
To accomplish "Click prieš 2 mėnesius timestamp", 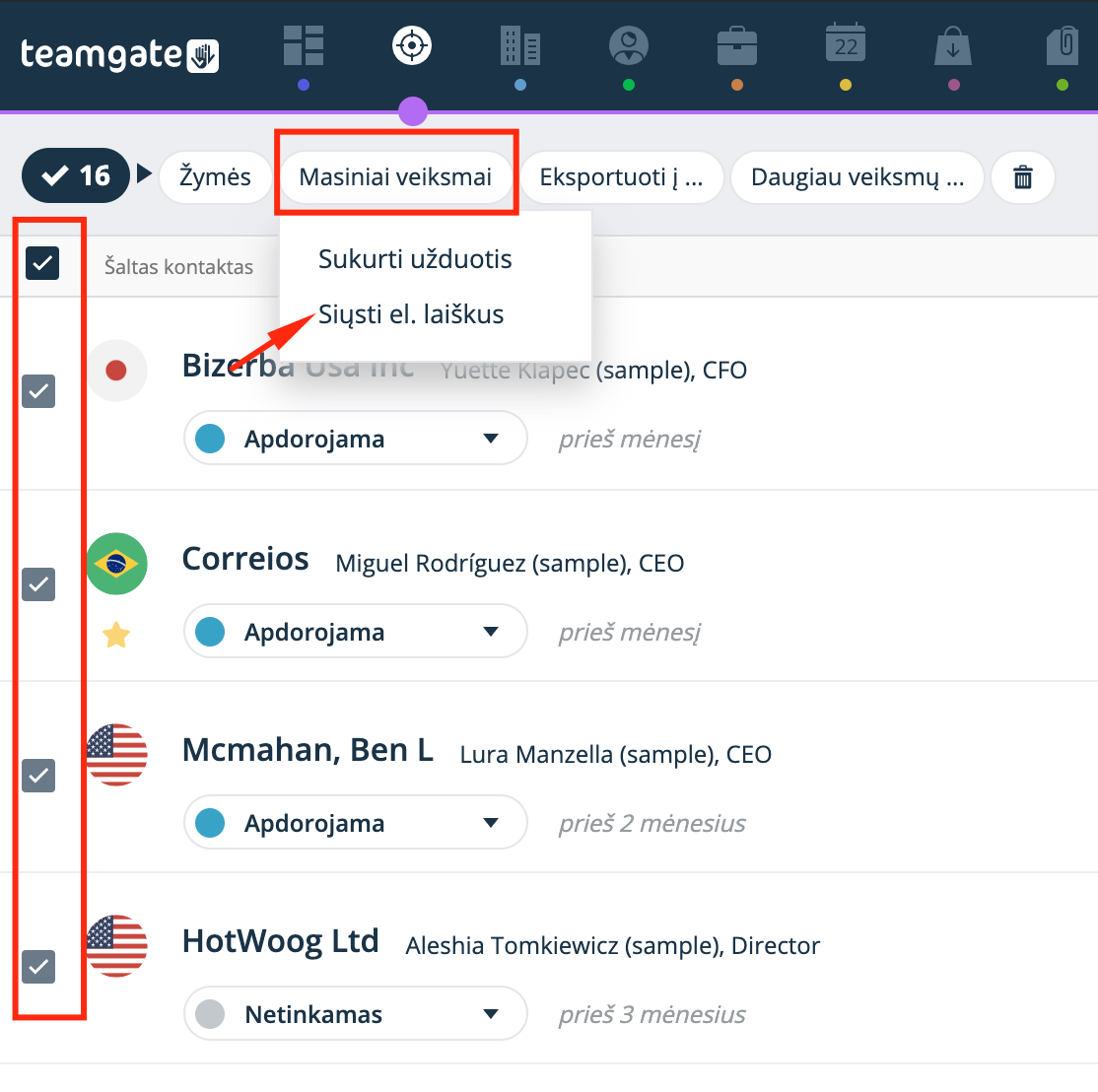I will pos(652,823).
